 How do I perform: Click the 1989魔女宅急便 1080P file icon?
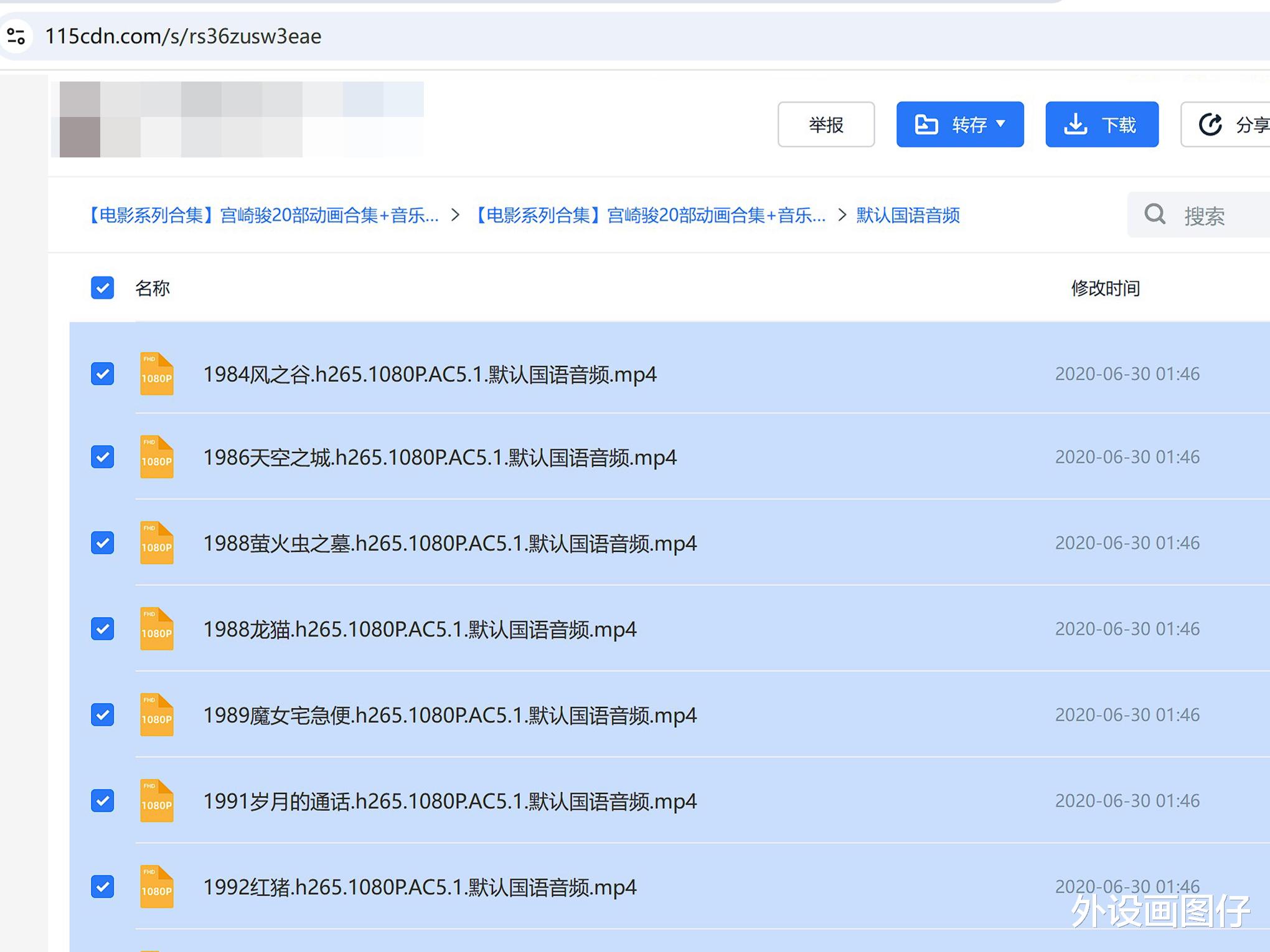(156, 715)
